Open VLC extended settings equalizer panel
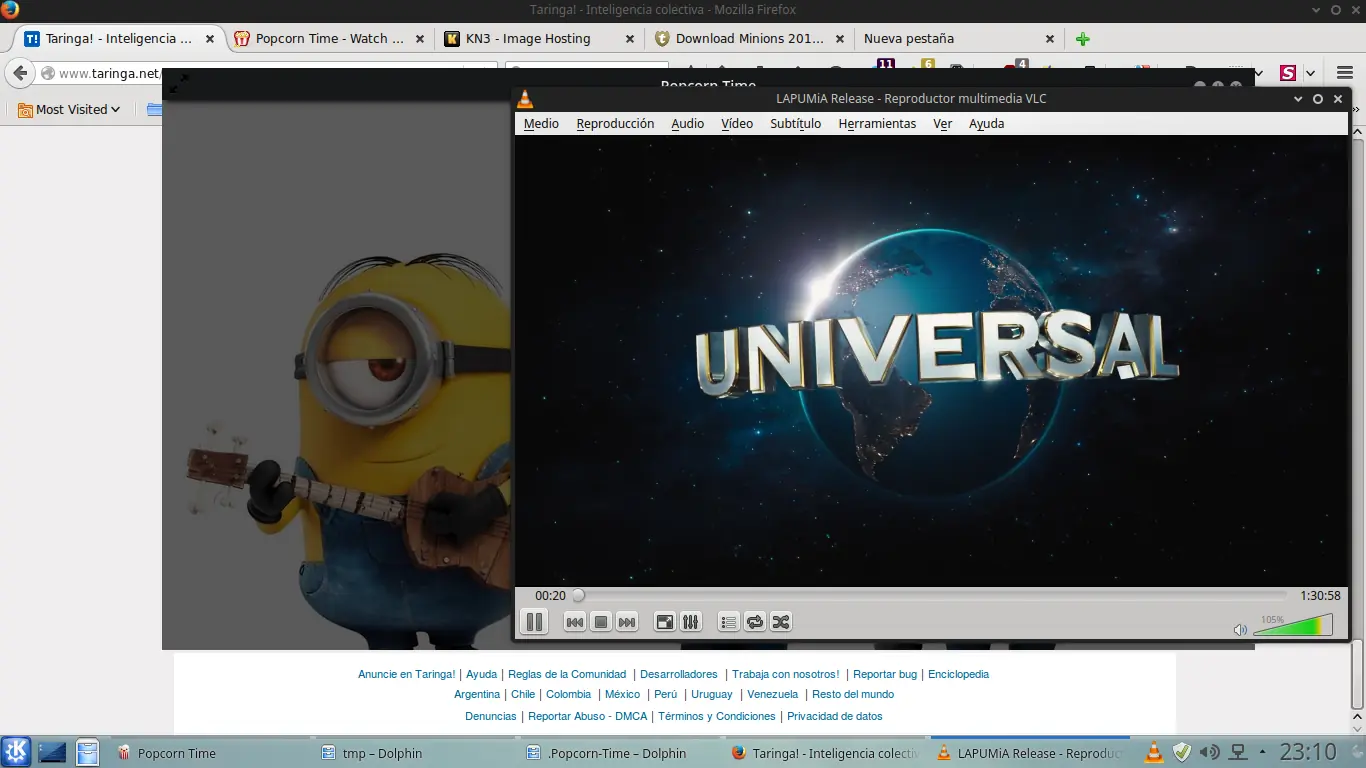1366x768 pixels. pyautogui.click(x=691, y=622)
